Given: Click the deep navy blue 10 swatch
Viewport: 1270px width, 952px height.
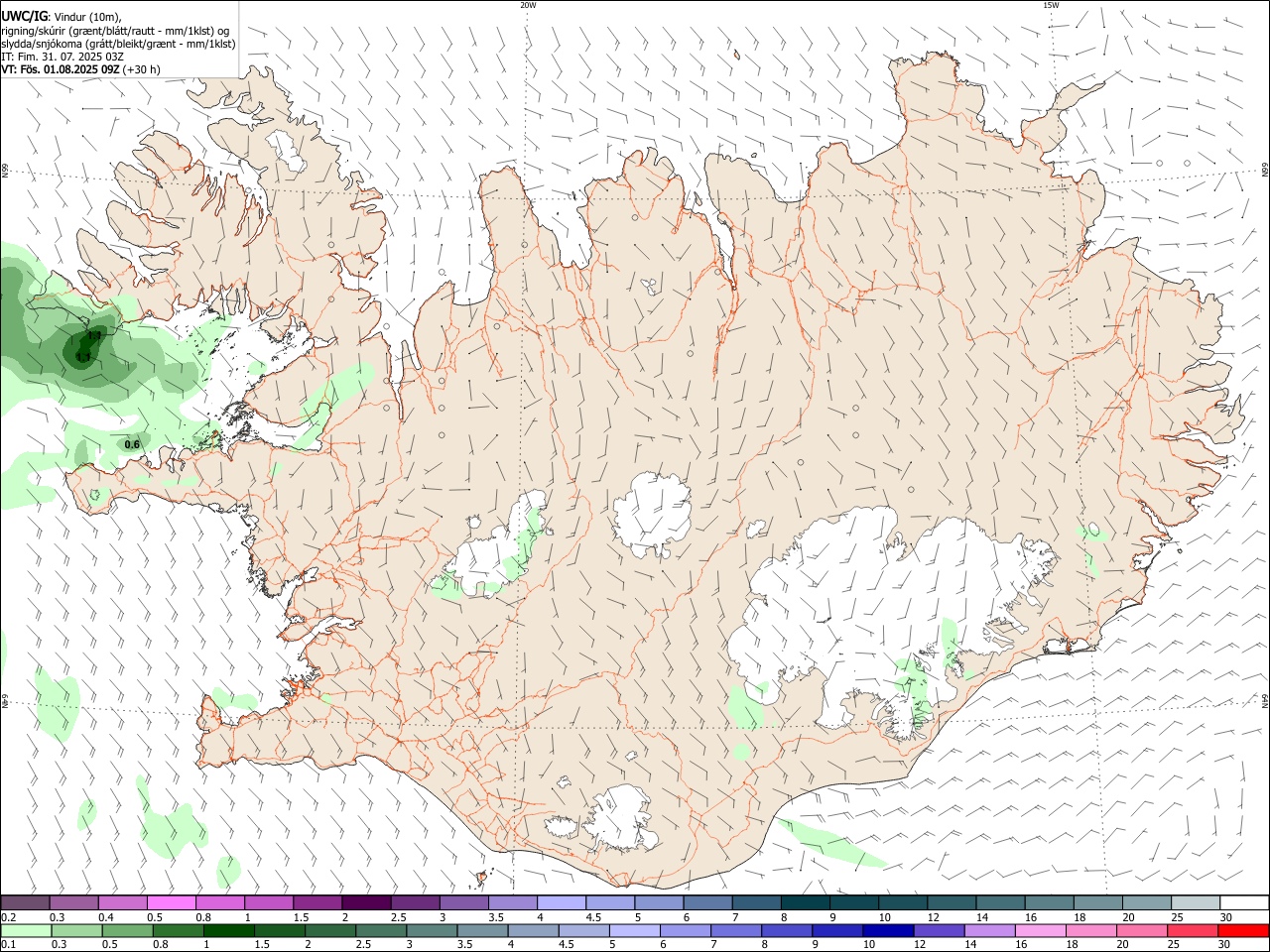Looking at the screenshot, I should [x=888, y=931].
